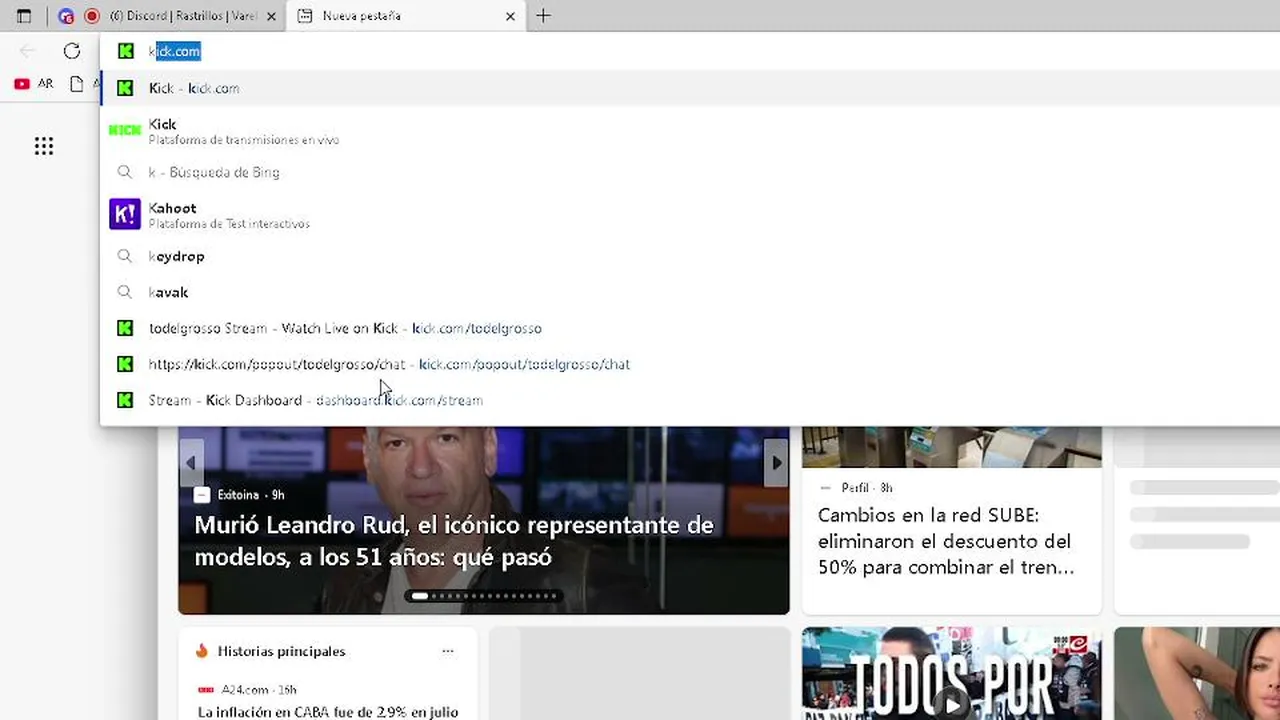Open 'todelgrosso Stream - Watch Live on Kick'
Image resolution: width=1280 pixels, height=720 pixels.
(690, 328)
